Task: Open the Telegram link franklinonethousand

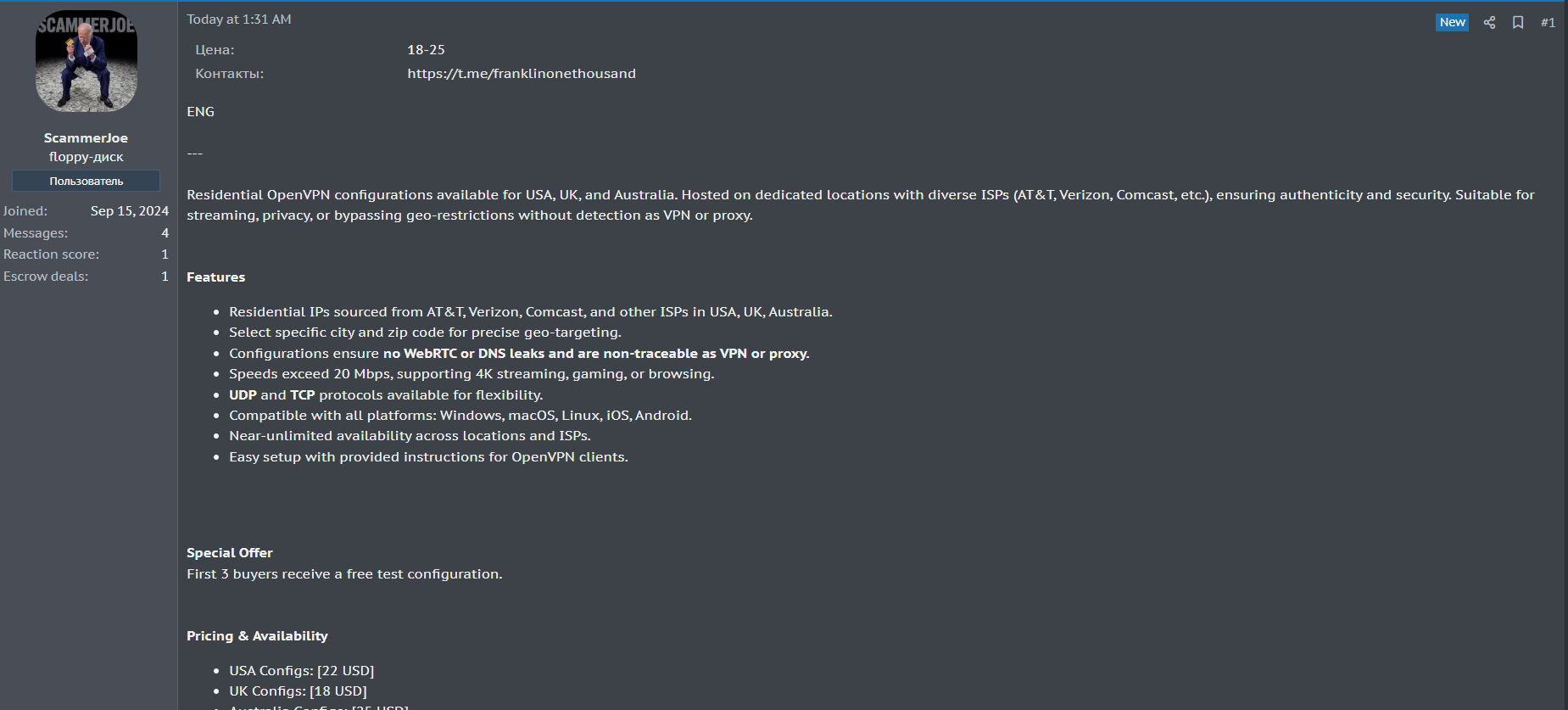Action: 522,74
